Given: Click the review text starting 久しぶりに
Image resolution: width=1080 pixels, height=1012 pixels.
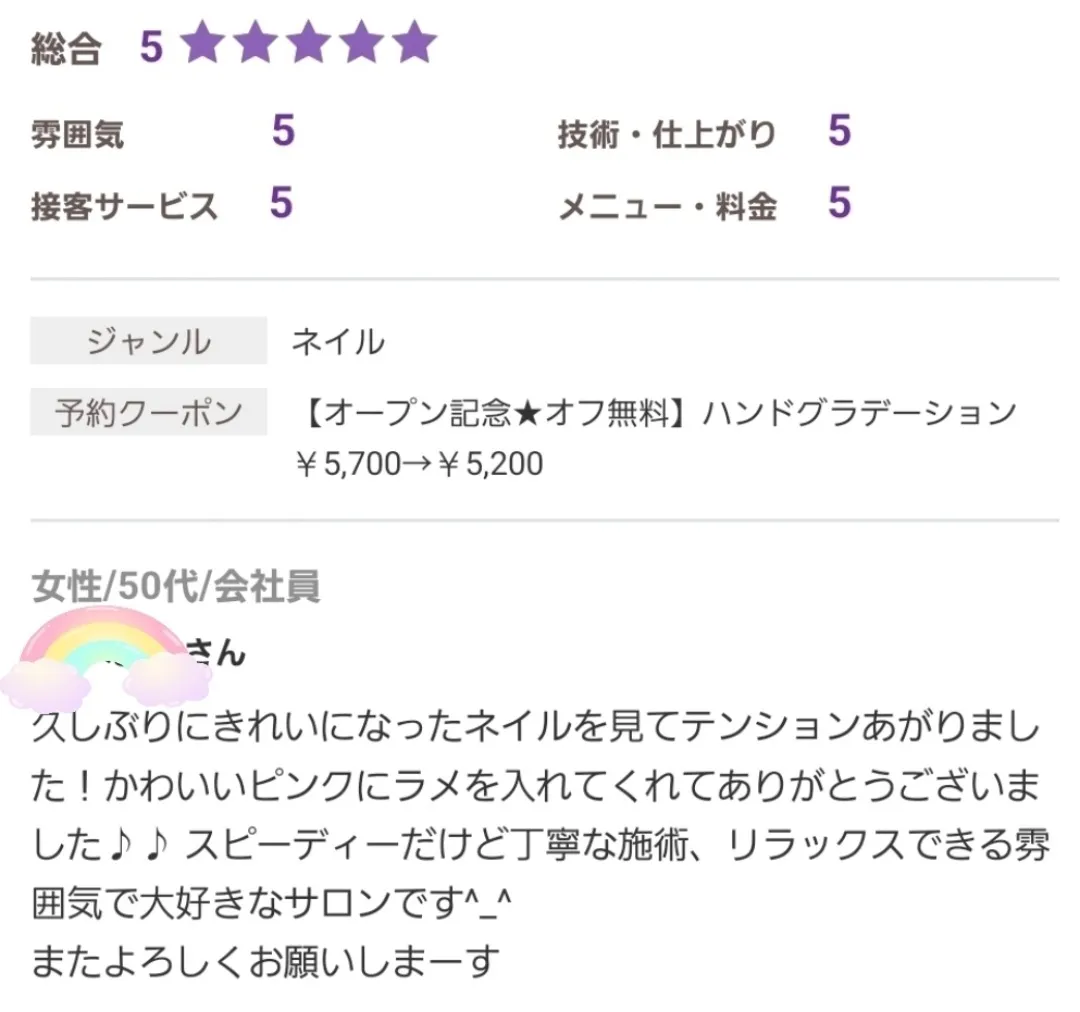Looking at the screenshot, I should coord(541,814).
